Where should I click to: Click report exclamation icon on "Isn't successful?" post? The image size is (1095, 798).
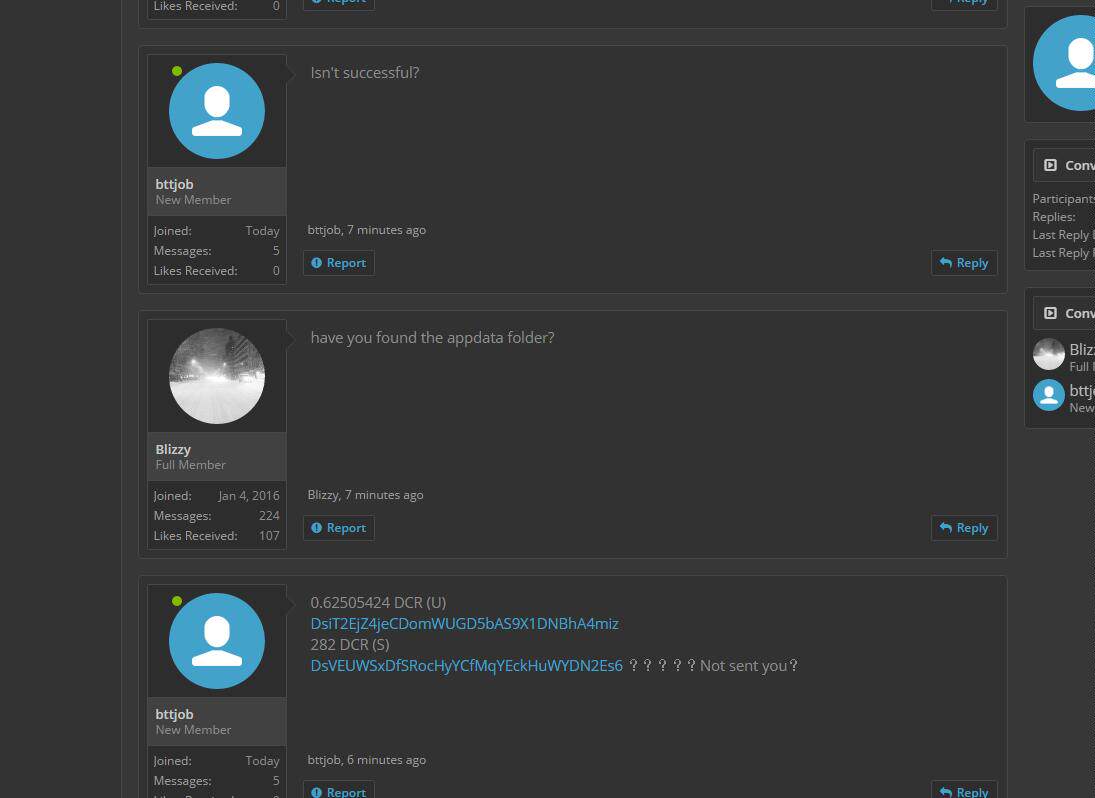316,263
